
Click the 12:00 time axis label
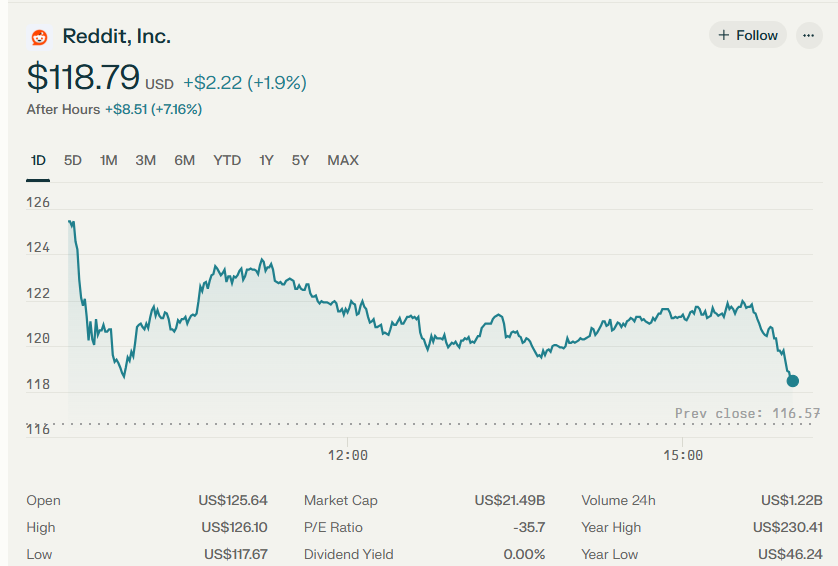tap(347, 455)
